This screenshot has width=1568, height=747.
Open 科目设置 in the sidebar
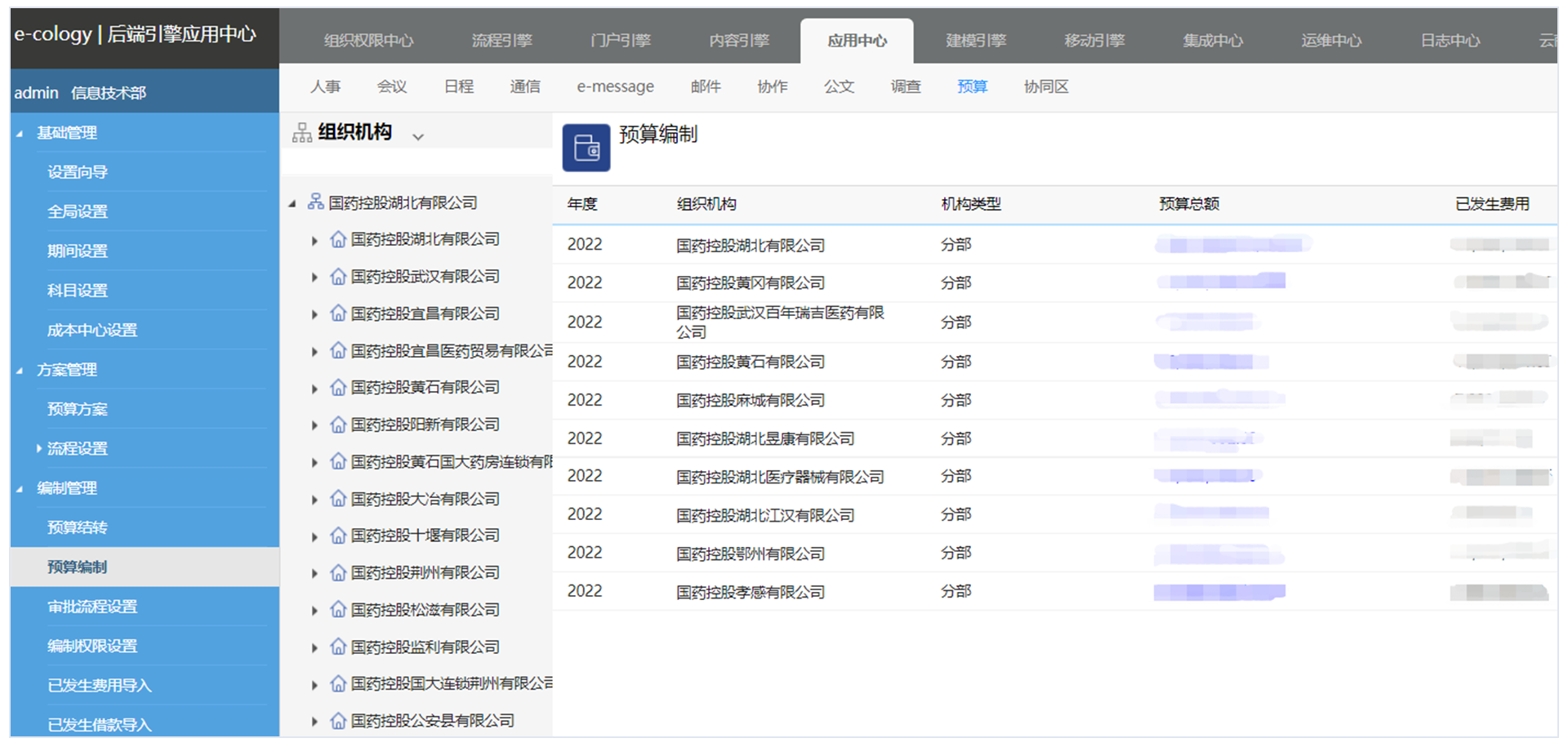click(78, 291)
